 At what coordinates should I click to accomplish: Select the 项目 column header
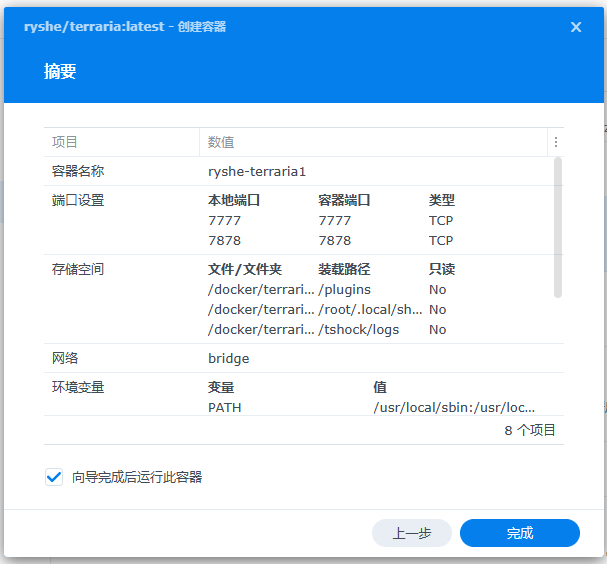pos(122,142)
